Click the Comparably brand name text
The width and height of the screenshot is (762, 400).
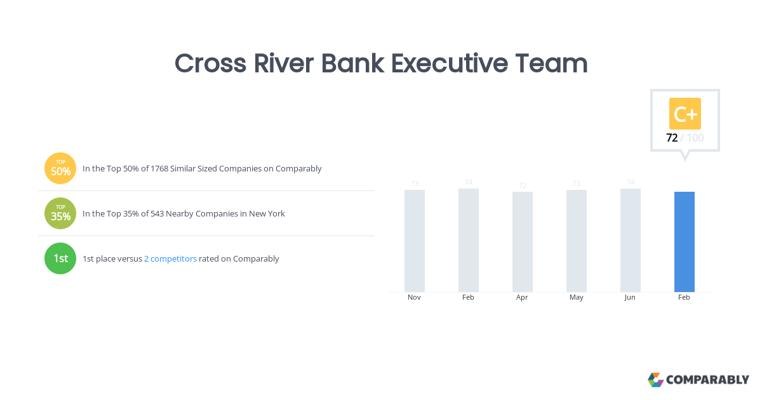[x=708, y=380]
